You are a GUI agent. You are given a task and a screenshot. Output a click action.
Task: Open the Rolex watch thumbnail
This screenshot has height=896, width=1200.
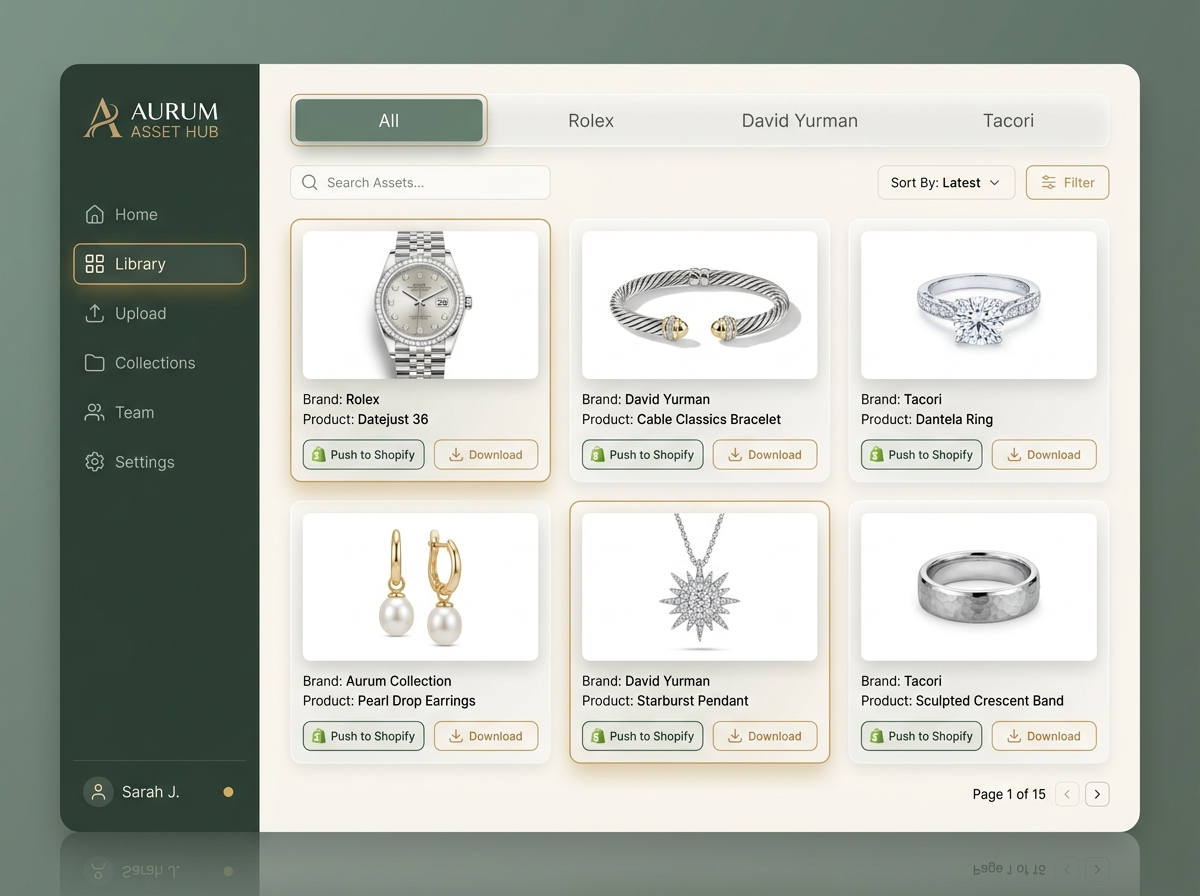[420, 305]
